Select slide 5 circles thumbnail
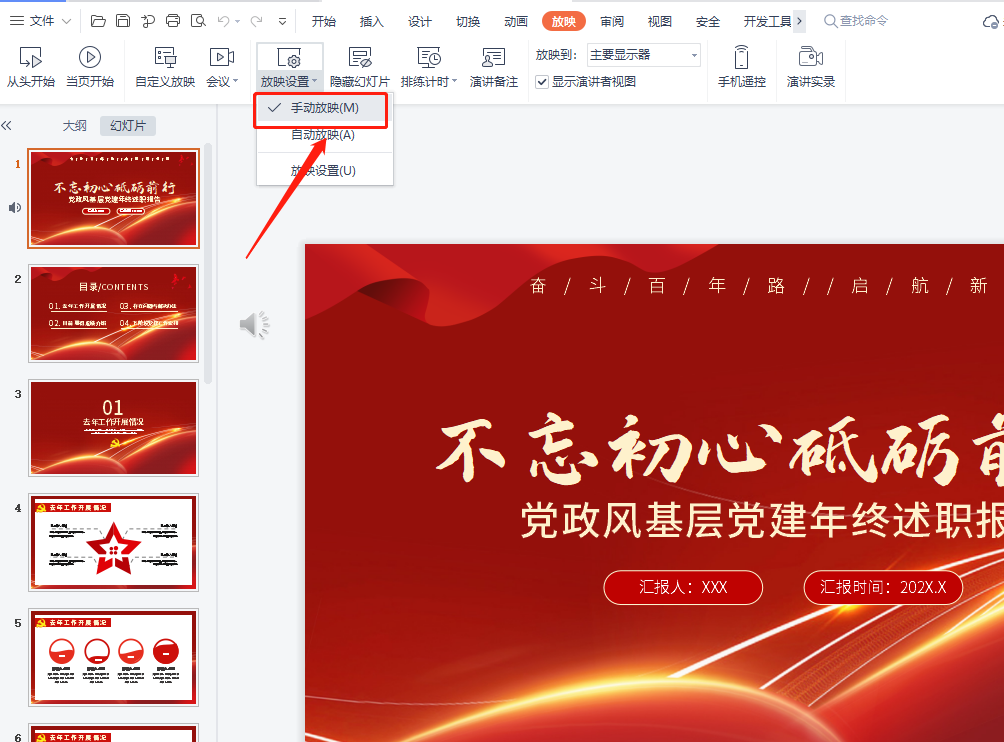 click(x=113, y=657)
